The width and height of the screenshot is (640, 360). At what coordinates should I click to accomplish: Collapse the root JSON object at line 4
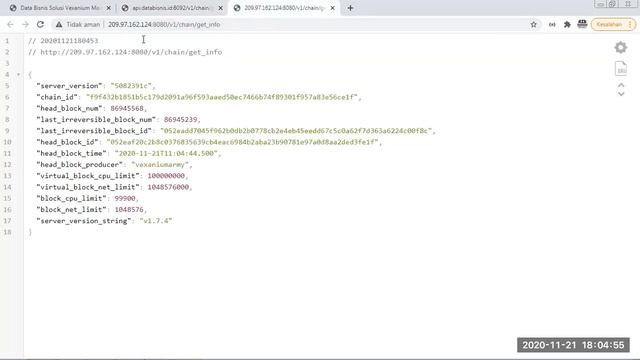[x=18, y=75]
